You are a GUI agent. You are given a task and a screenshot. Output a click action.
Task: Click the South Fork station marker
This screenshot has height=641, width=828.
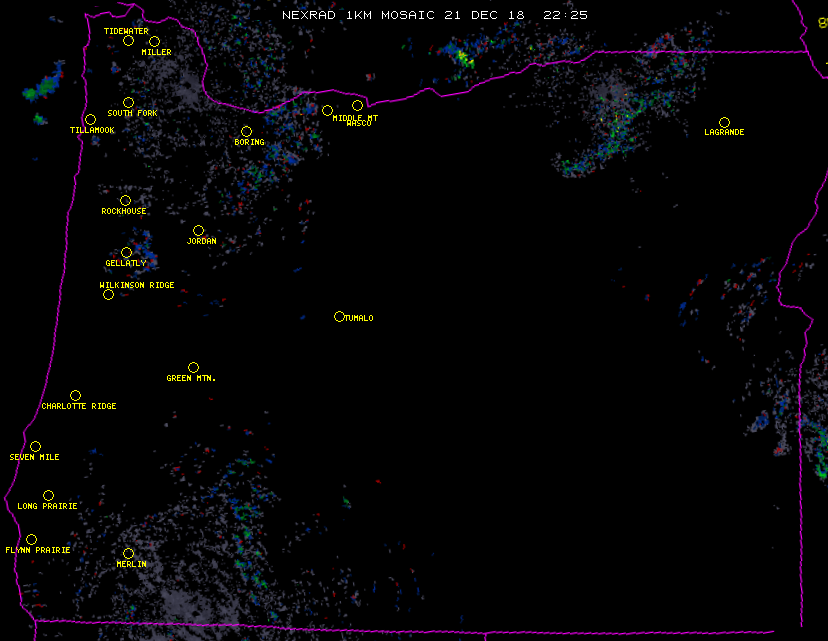(128, 103)
